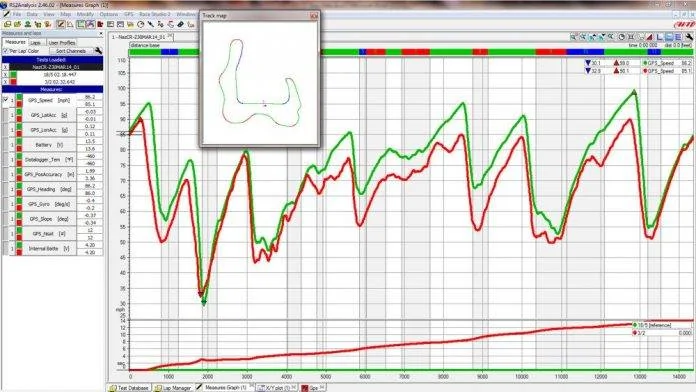Remove the NazCR-23MAR14_01 test with its X
This screenshot has height=392, width=696.
point(5,67)
